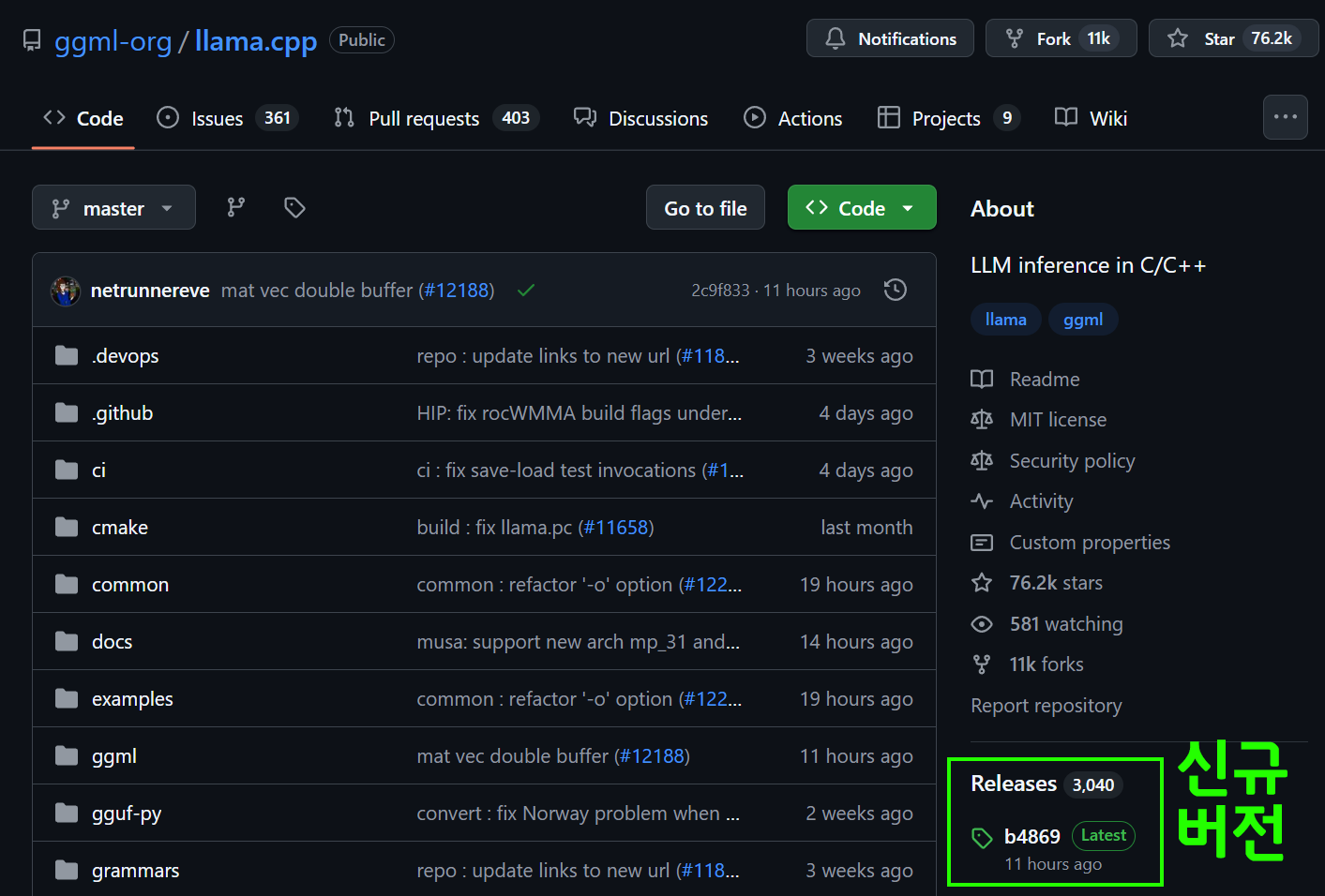Open commit history clock icon

(896, 290)
